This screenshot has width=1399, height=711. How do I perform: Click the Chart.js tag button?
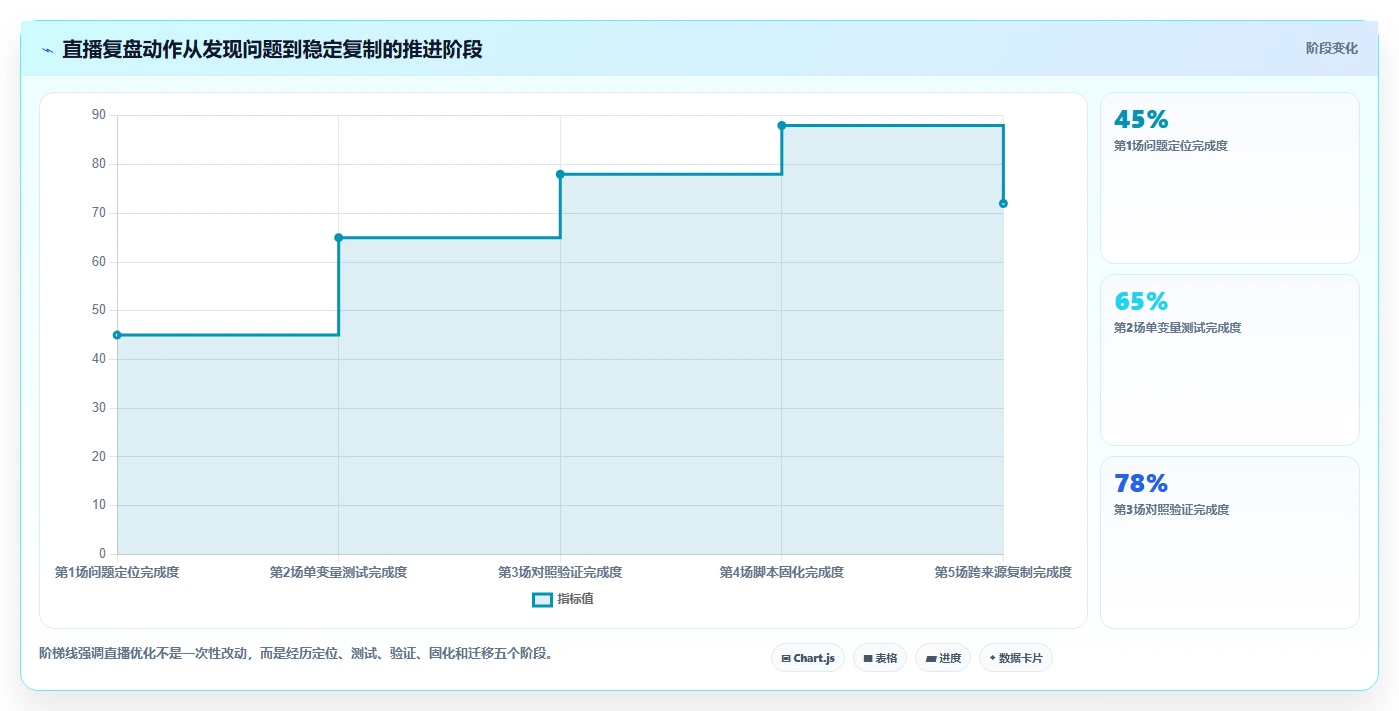808,658
